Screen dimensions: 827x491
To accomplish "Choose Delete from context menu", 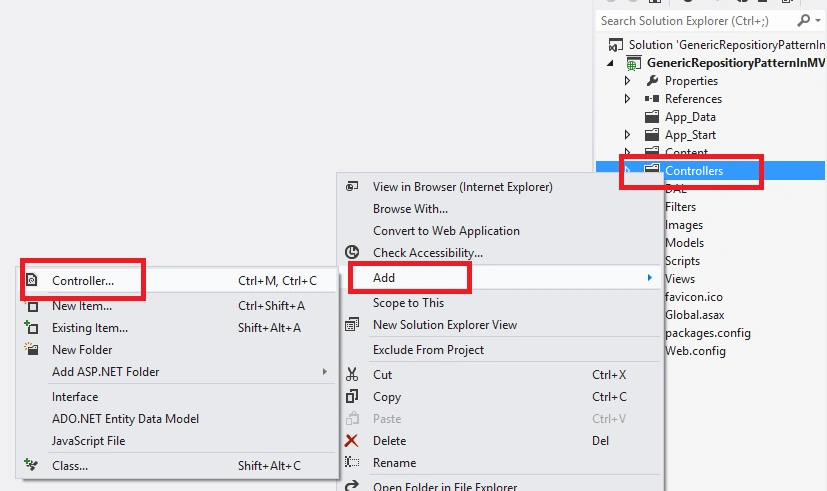I will (x=500, y=441).
